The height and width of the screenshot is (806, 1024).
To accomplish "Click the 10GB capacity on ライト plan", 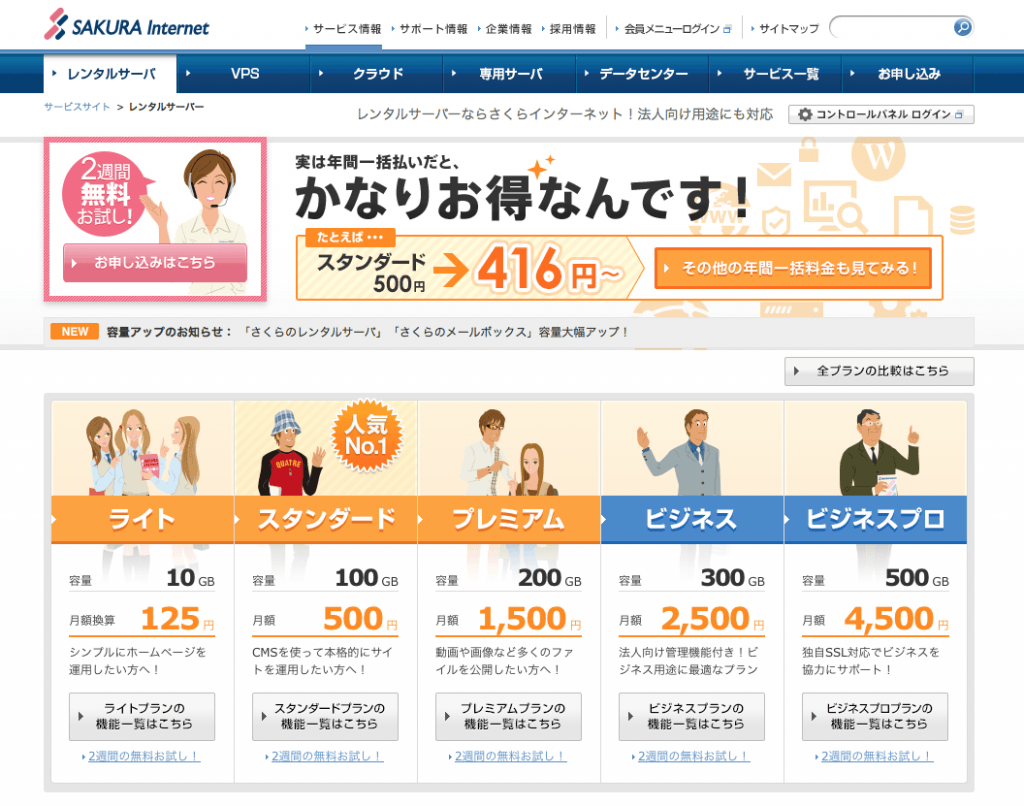I will coord(190,578).
